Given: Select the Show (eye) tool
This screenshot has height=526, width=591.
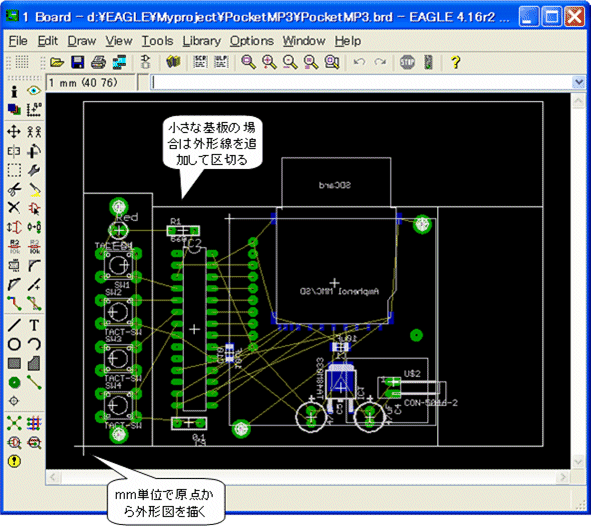Looking at the screenshot, I should pyautogui.click(x=34, y=91).
